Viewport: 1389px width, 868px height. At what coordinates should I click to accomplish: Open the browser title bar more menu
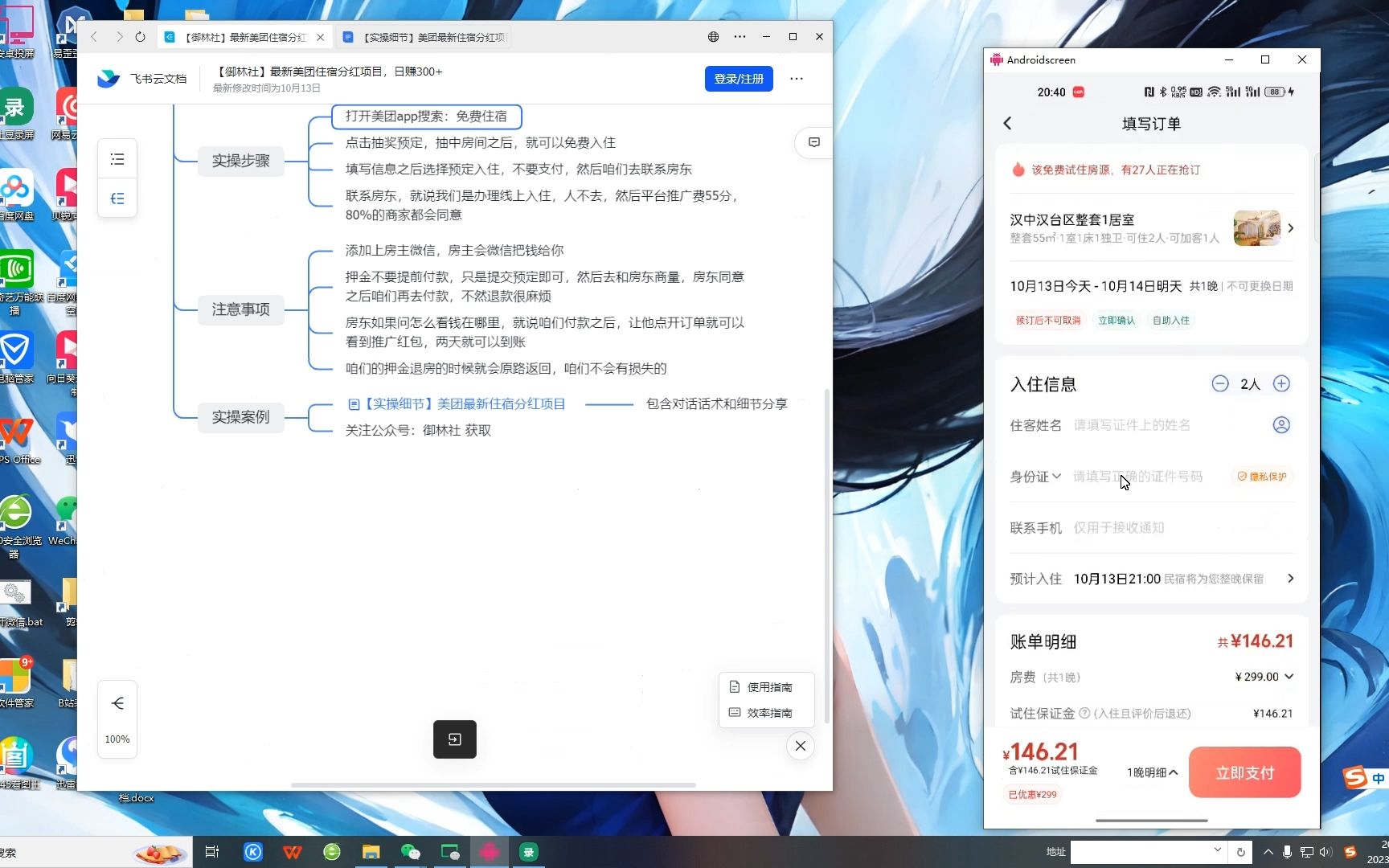740,37
